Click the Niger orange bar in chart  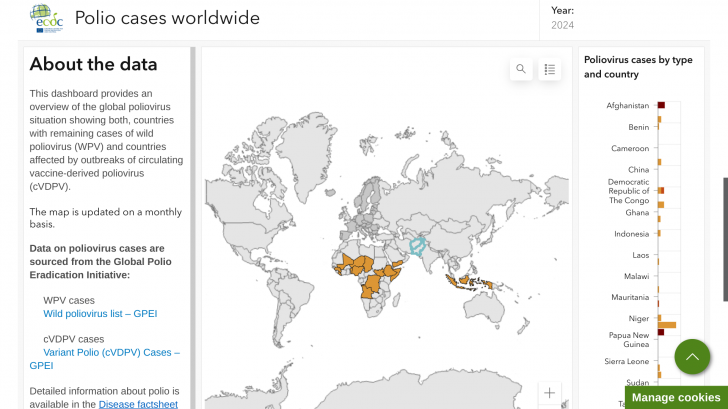coord(667,324)
